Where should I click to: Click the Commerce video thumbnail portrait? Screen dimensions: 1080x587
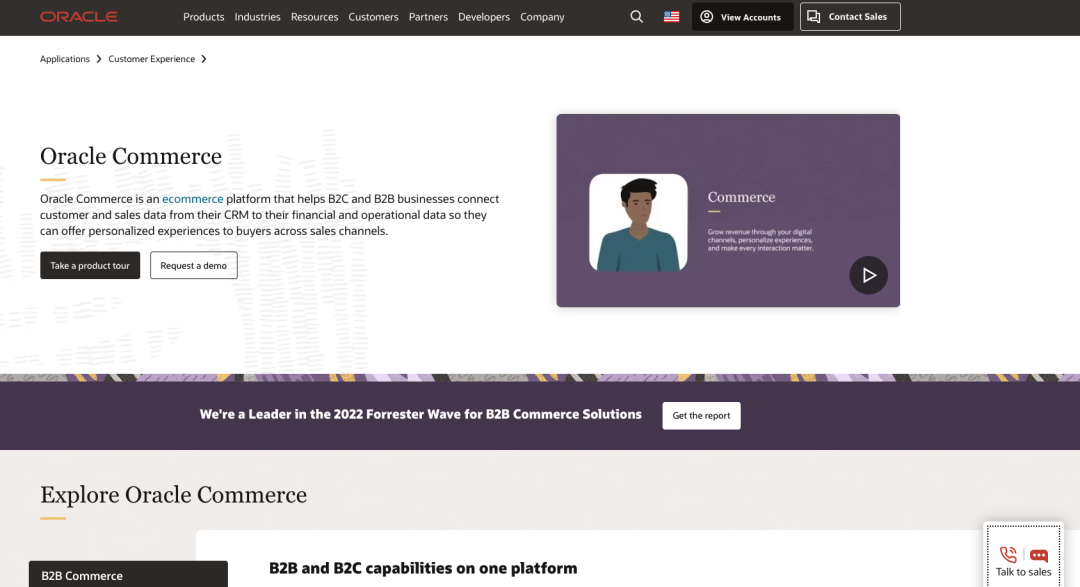[638, 222]
